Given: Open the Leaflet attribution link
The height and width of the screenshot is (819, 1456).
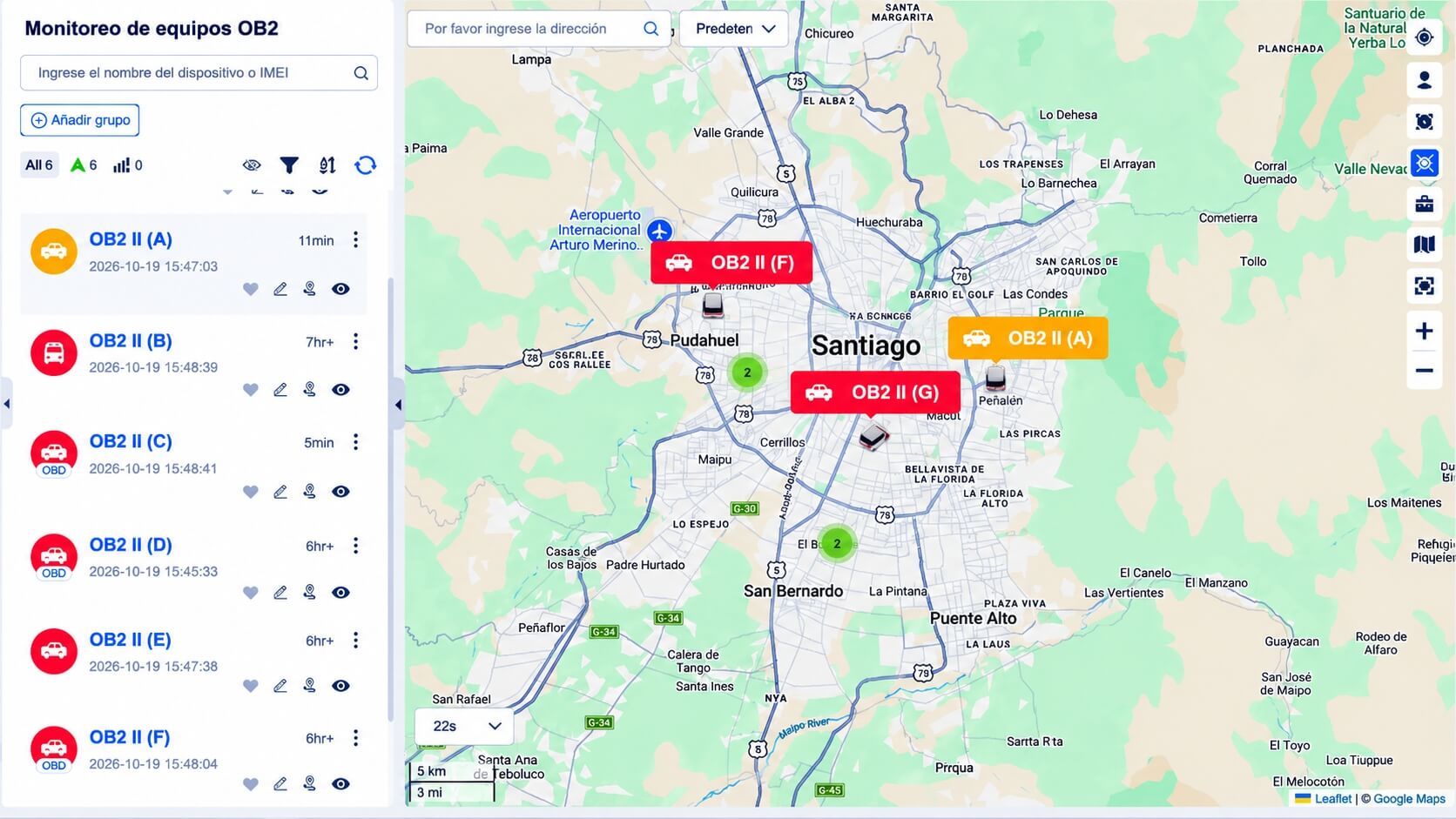Looking at the screenshot, I should [x=1332, y=799].
